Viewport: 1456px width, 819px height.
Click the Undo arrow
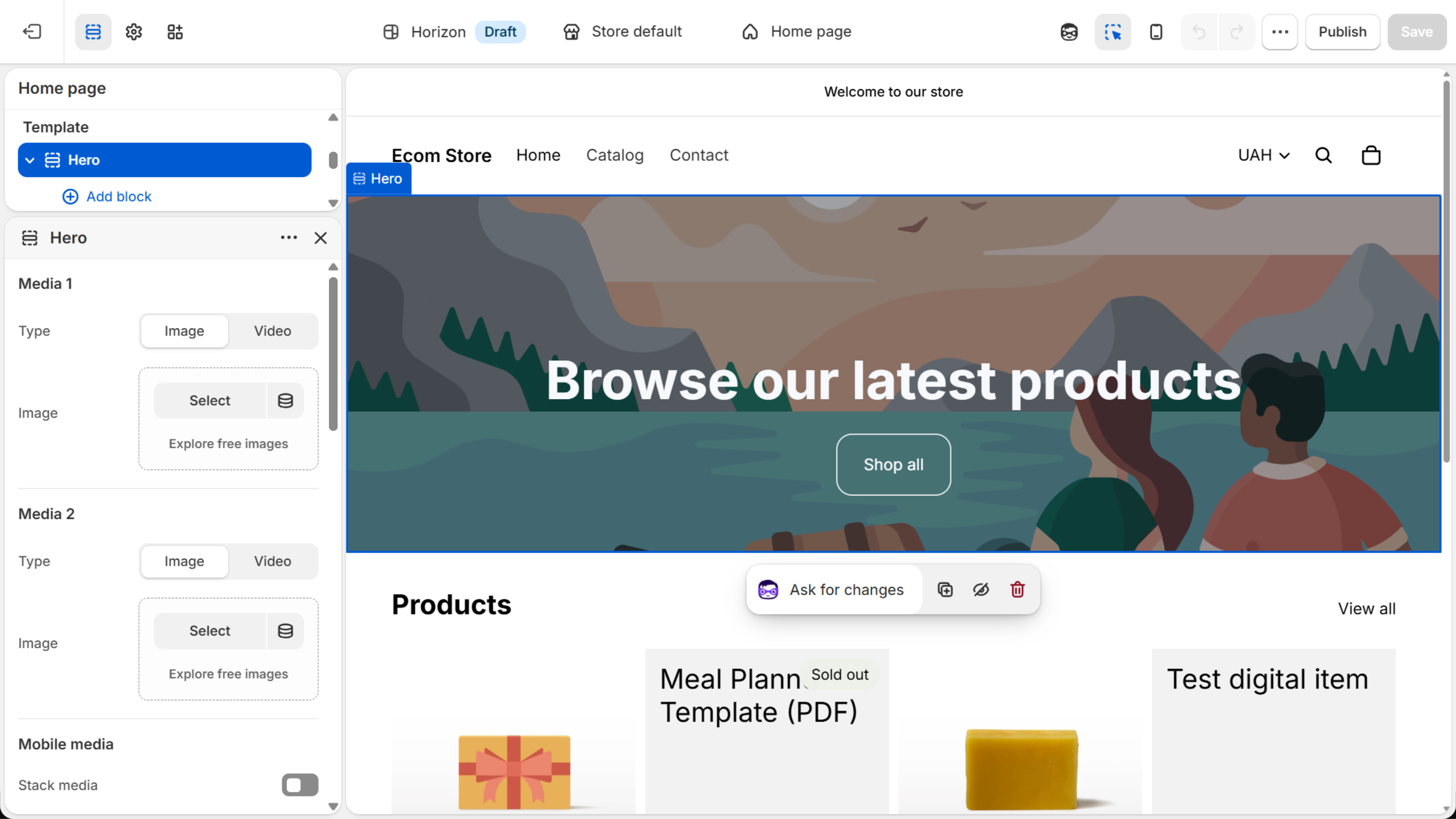[1199, 32]
